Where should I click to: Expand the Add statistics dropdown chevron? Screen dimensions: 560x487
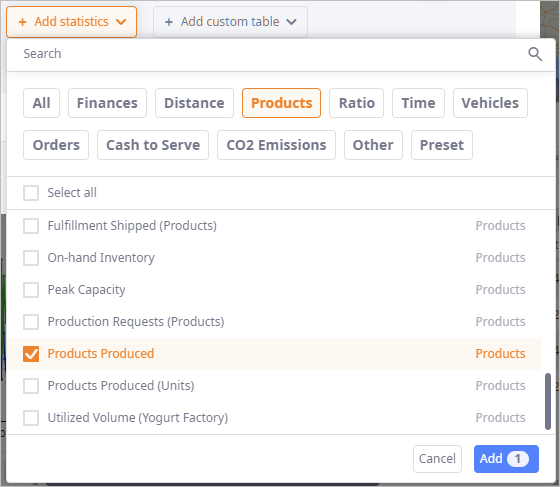[x=121, y=22]
